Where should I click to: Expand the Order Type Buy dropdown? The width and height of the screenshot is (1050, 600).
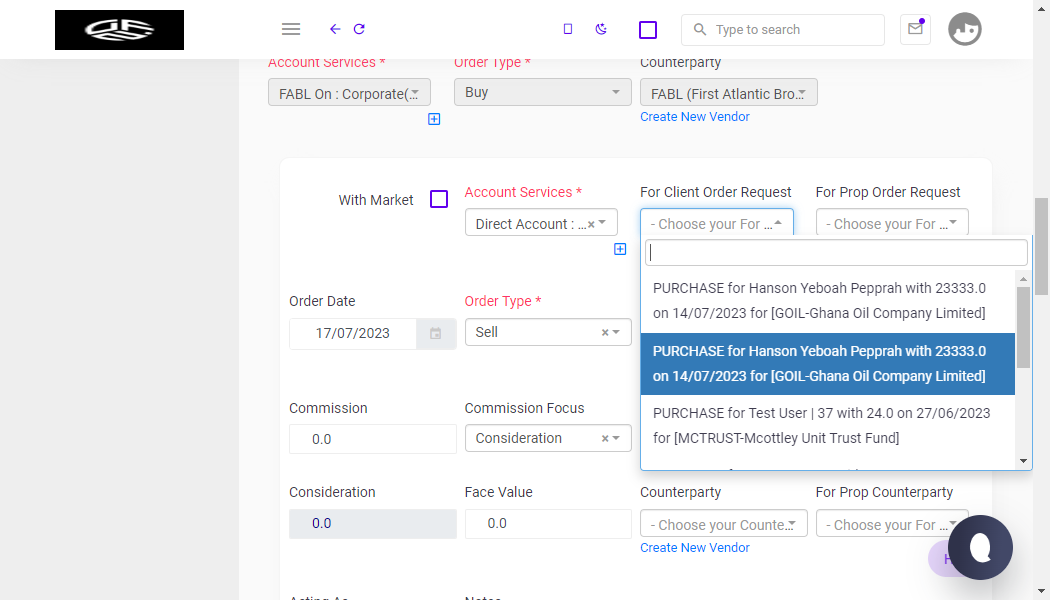tap(542, 92)
